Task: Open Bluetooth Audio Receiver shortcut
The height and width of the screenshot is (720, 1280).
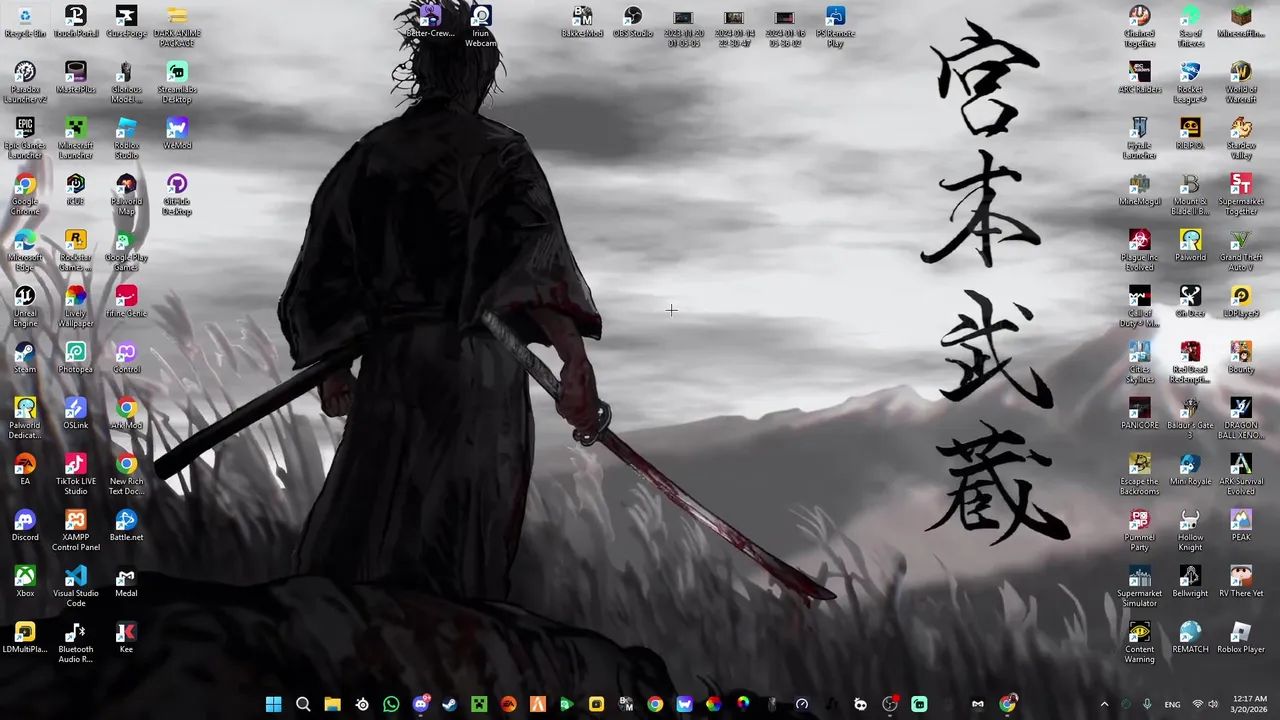Action: [x=76, y=642]
